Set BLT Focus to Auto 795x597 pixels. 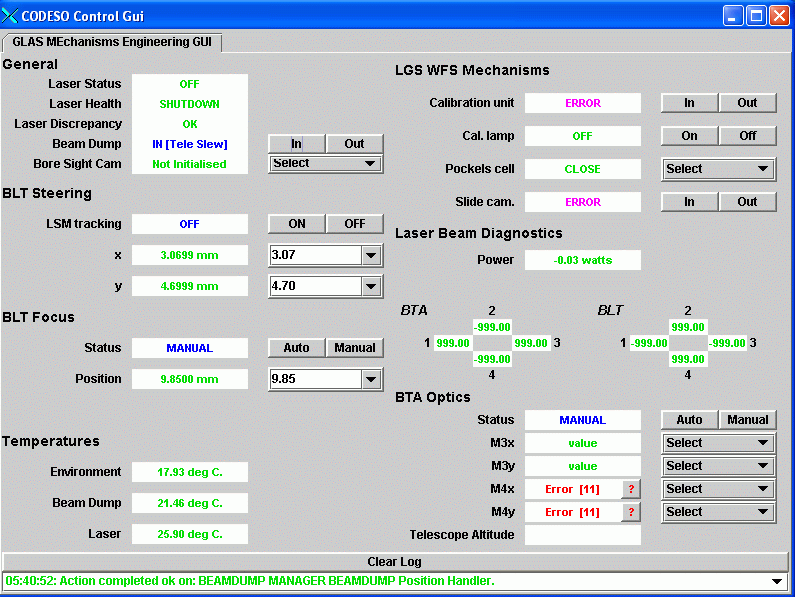[296, 348]
